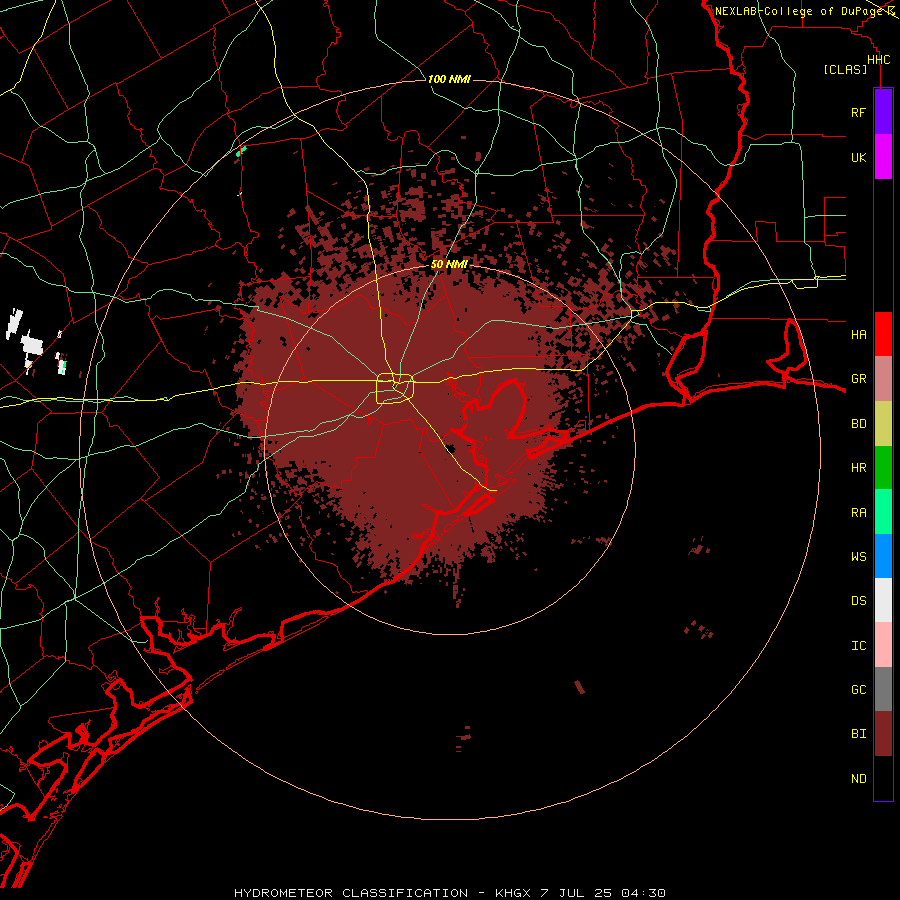The image size is (900, 900).
Task: Select the "GC" legend label
Action: coord(858,689)
